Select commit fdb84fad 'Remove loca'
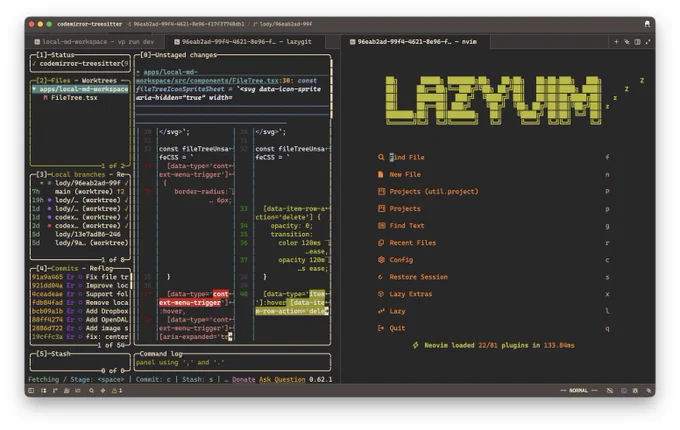 tap(80, 303)
